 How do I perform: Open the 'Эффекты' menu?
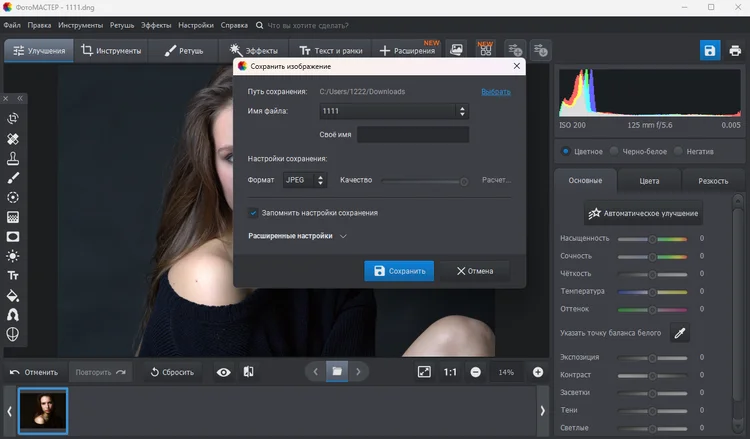156,25
